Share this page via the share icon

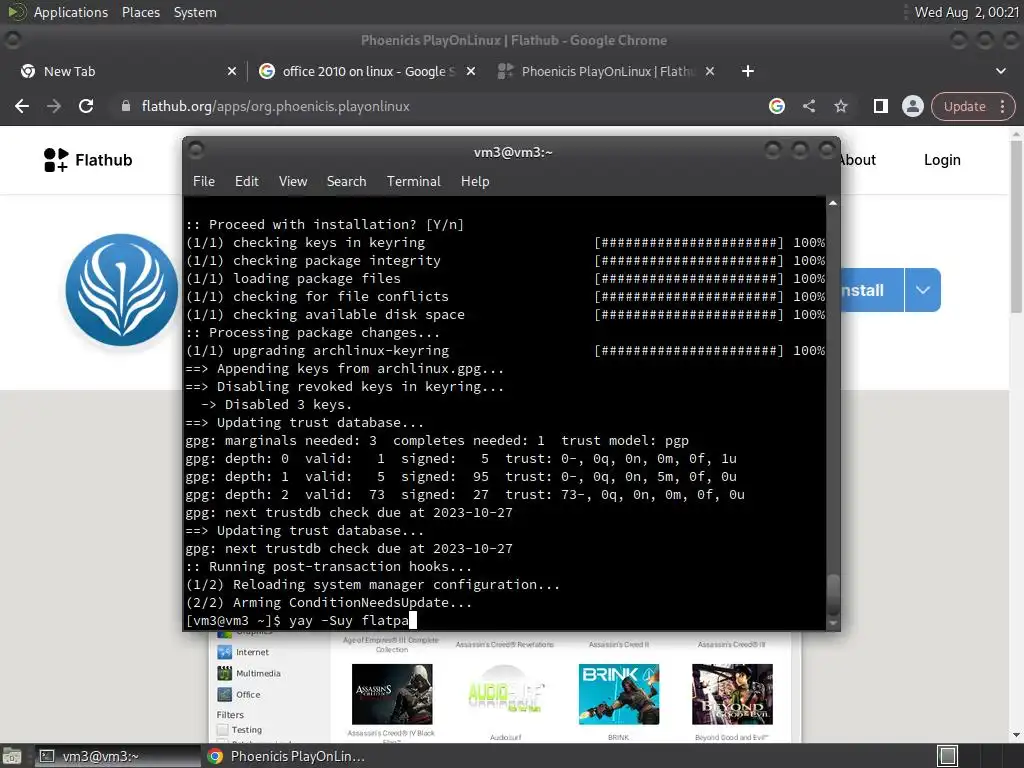pyautogui.click(x=809, y=106)
